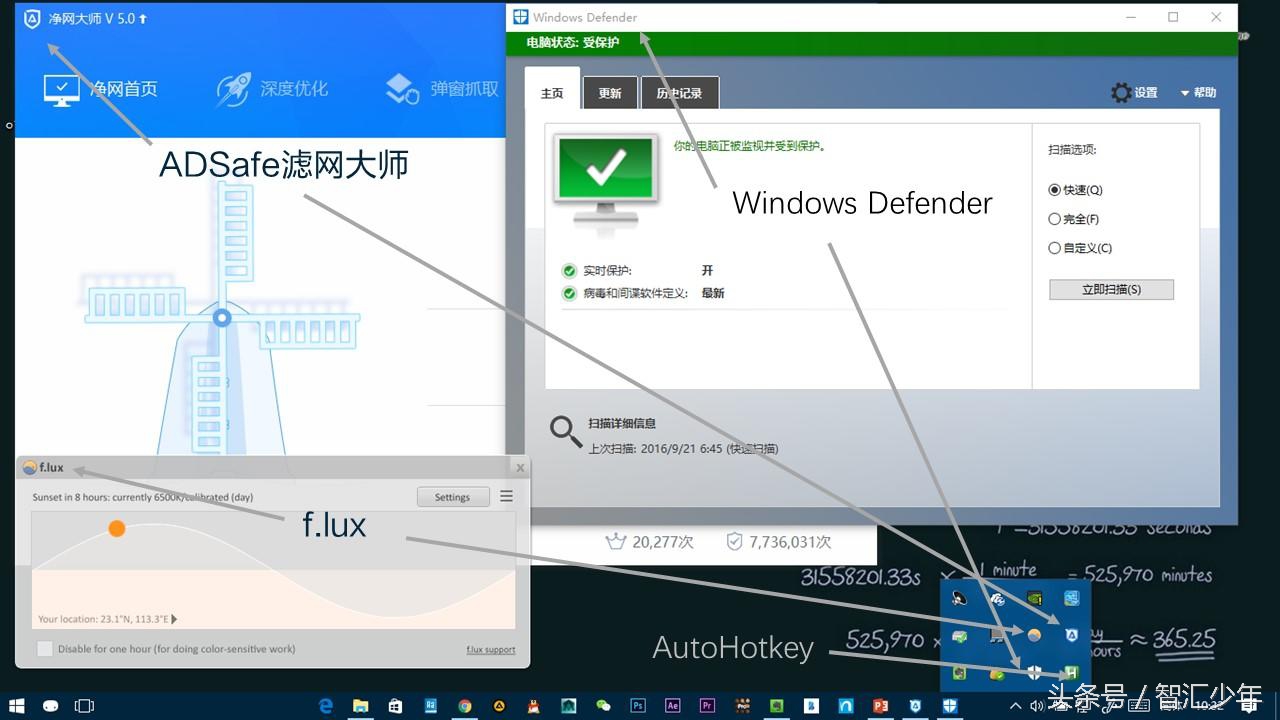Click the 病毒和间谍软件定义 status row

coord(643,294)
